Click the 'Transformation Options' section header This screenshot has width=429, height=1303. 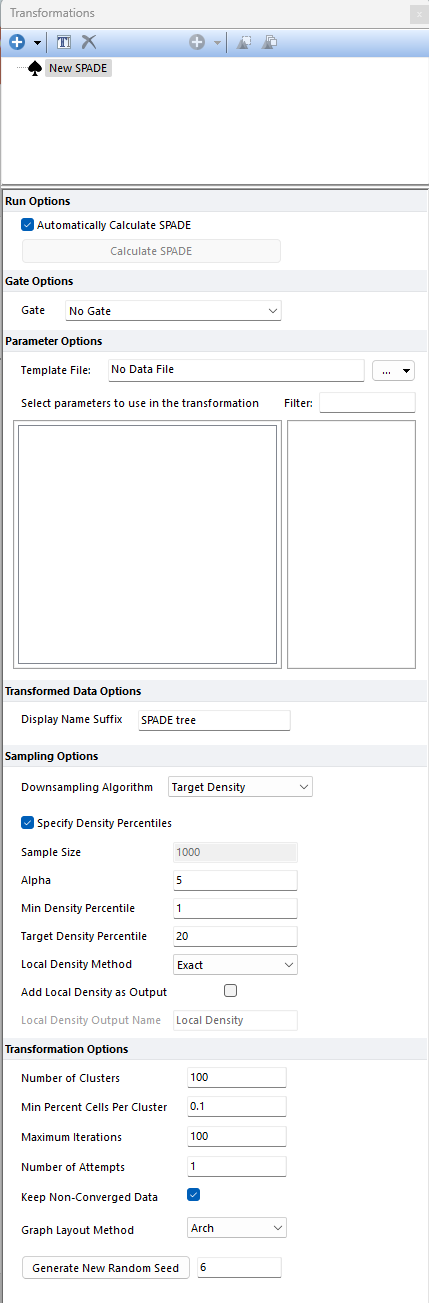(67, 1049)
